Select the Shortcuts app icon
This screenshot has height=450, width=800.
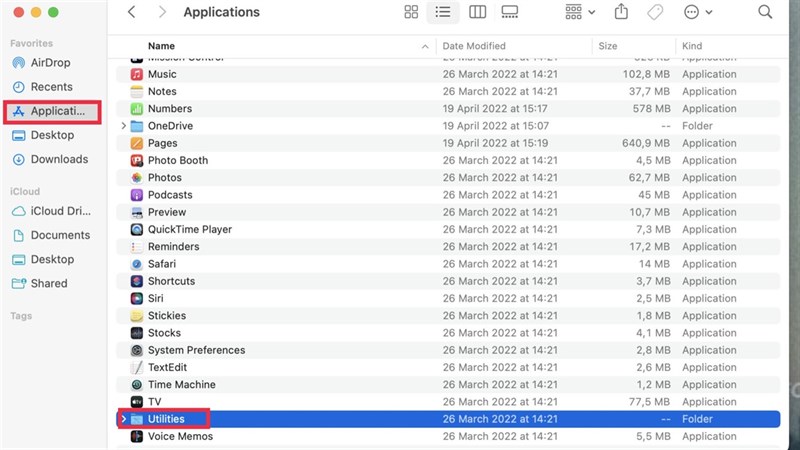[x=137, y=281]
